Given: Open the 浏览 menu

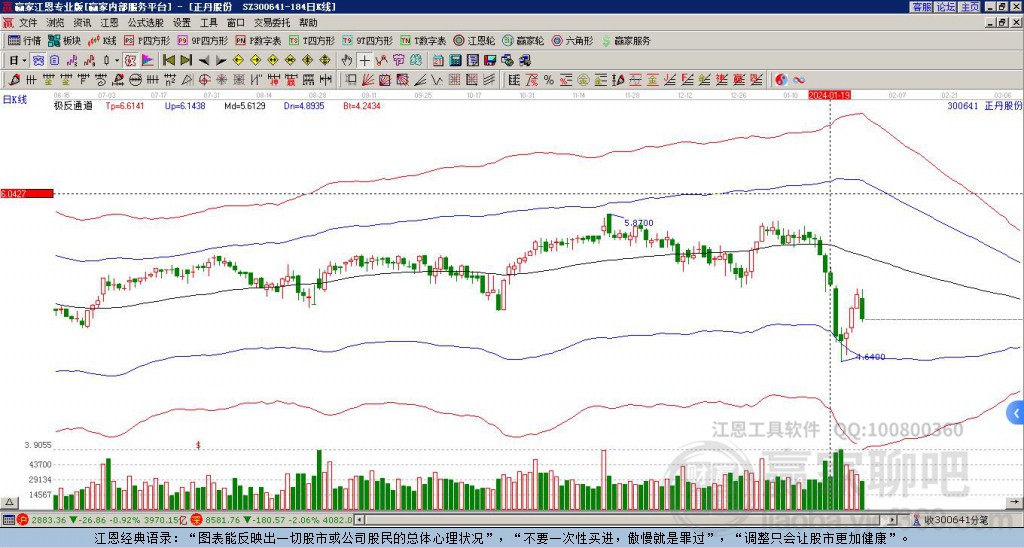Looking at the screenshot, I should 56,23.
